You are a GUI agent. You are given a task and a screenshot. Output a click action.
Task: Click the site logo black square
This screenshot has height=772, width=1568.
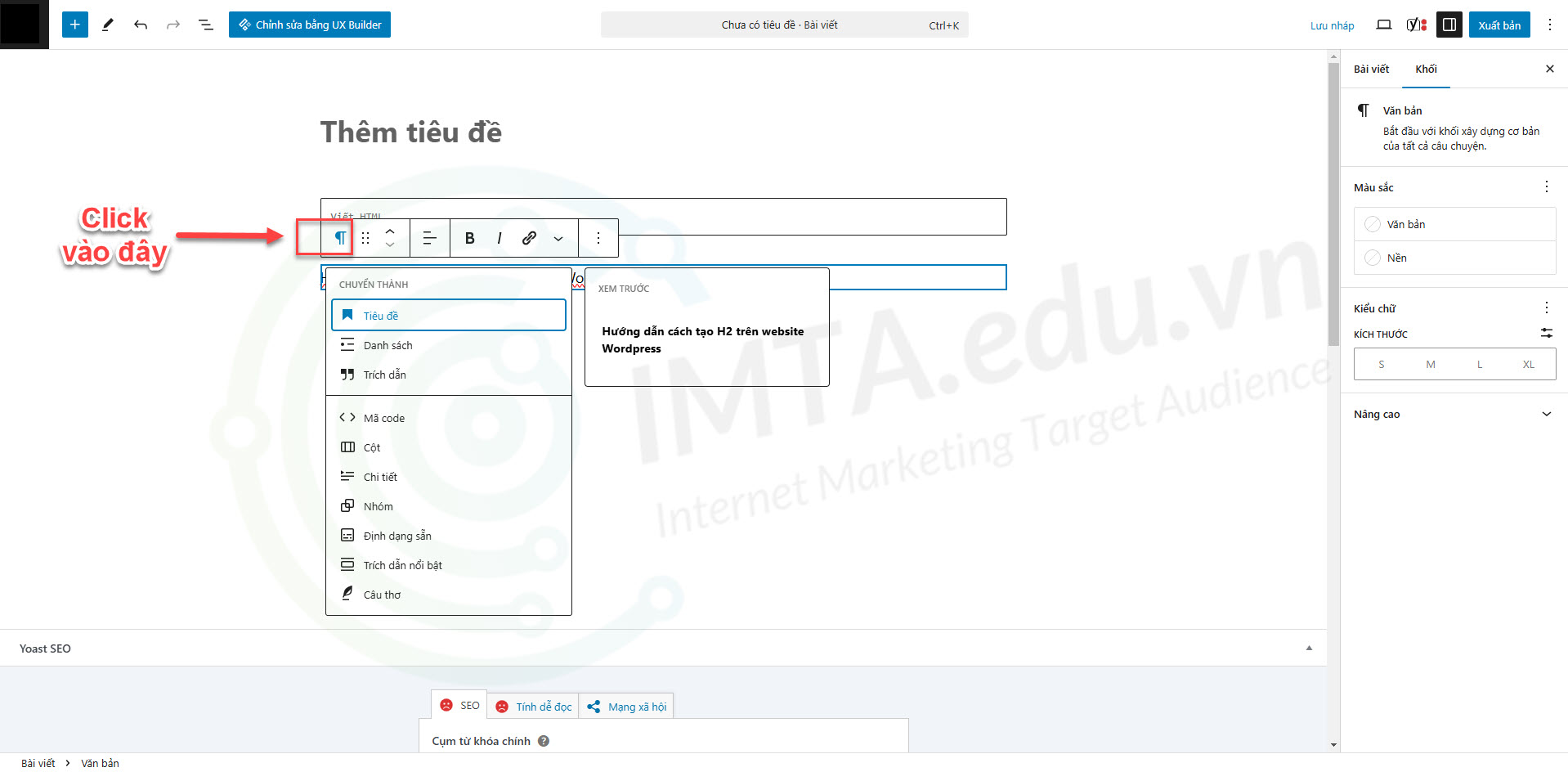(x=20, y=24)
